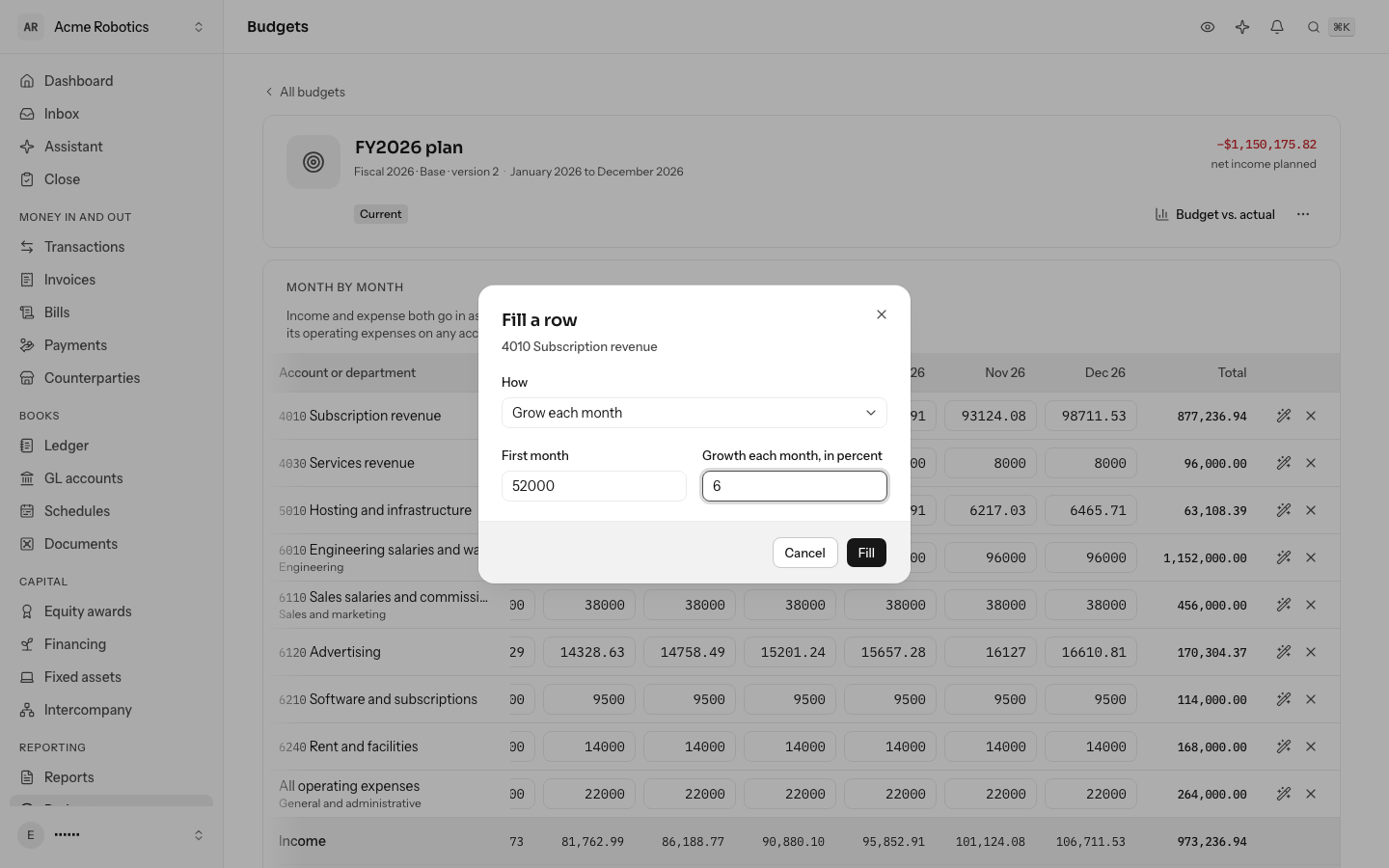Go back to All budgets
This screenshot has width=1389, height=868.
pyautogui.click(x=305, y=92)
